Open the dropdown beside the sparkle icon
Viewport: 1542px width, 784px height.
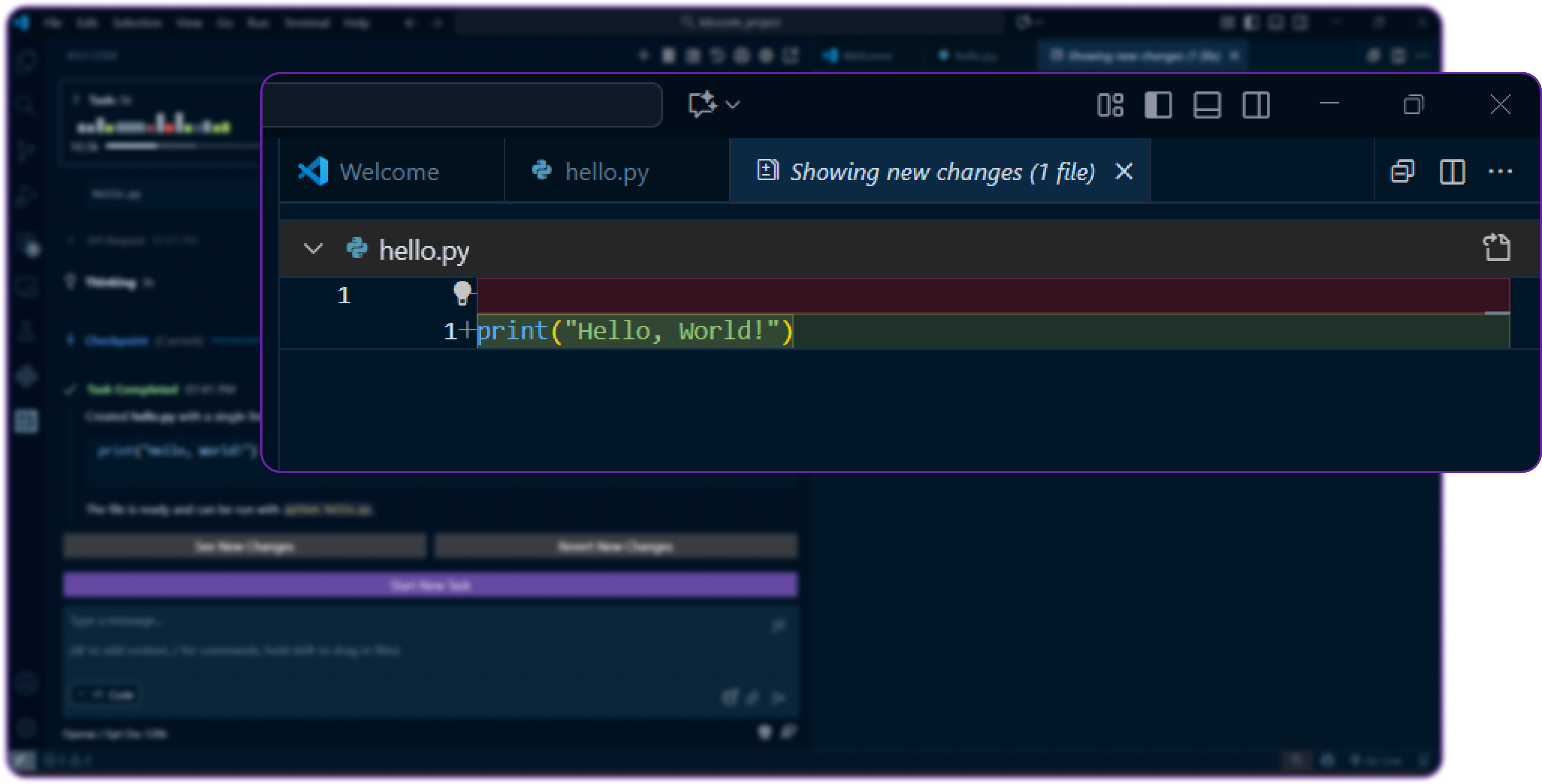(x=732, y=105)
